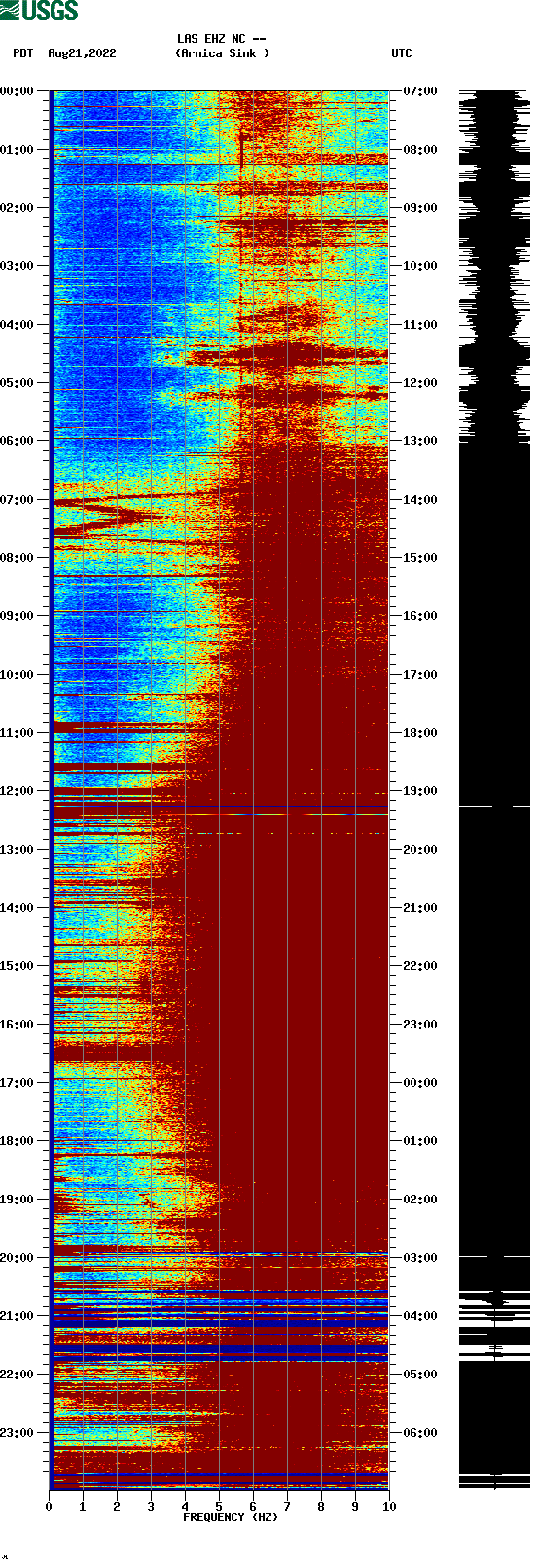This screenshot has width=537, height=1568.
Task: Click the 12:00 UTC time label
Action: click(419, 383)
